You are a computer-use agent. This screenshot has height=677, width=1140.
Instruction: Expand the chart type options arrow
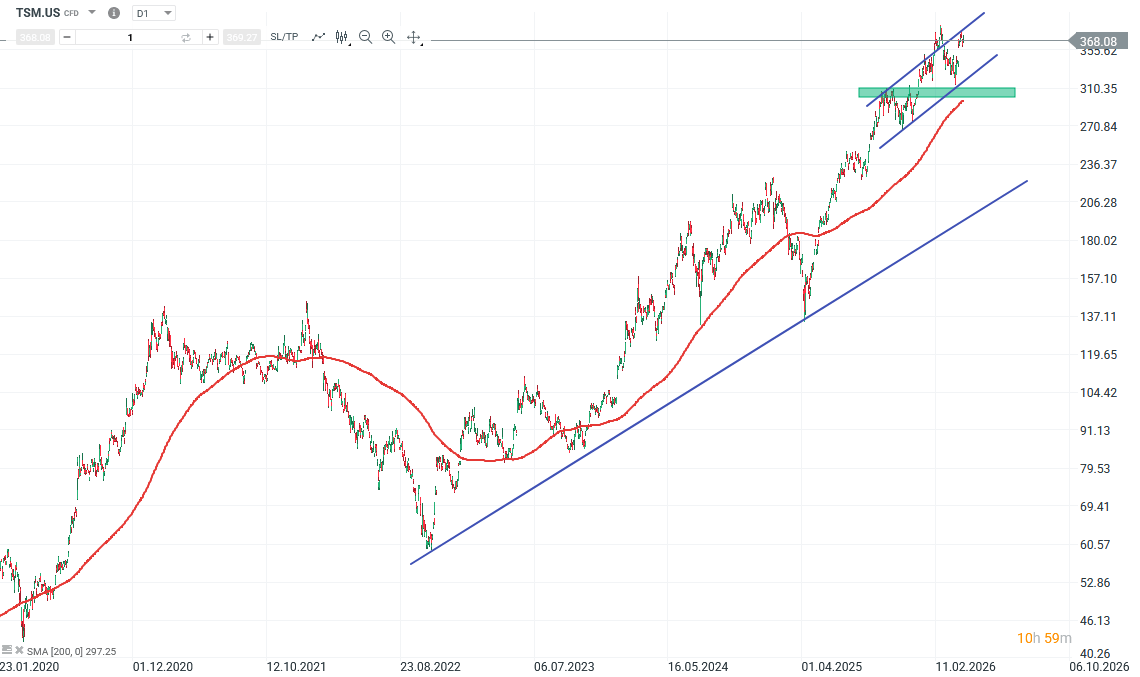[347, 43]
